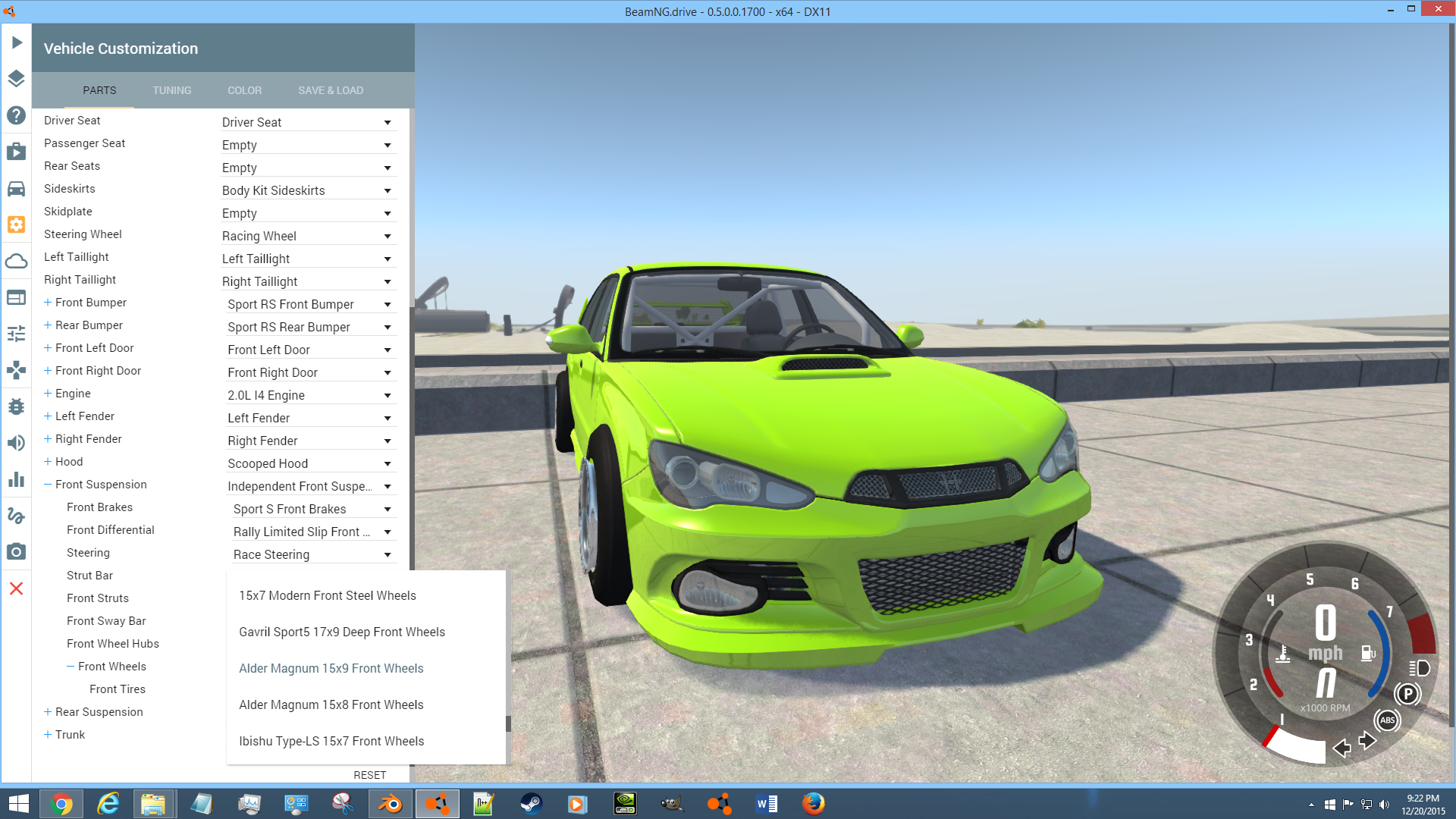Screen dimensions: 1456x819
Task: Click the Front Wheel Hubs label
Action: point(113,644)
